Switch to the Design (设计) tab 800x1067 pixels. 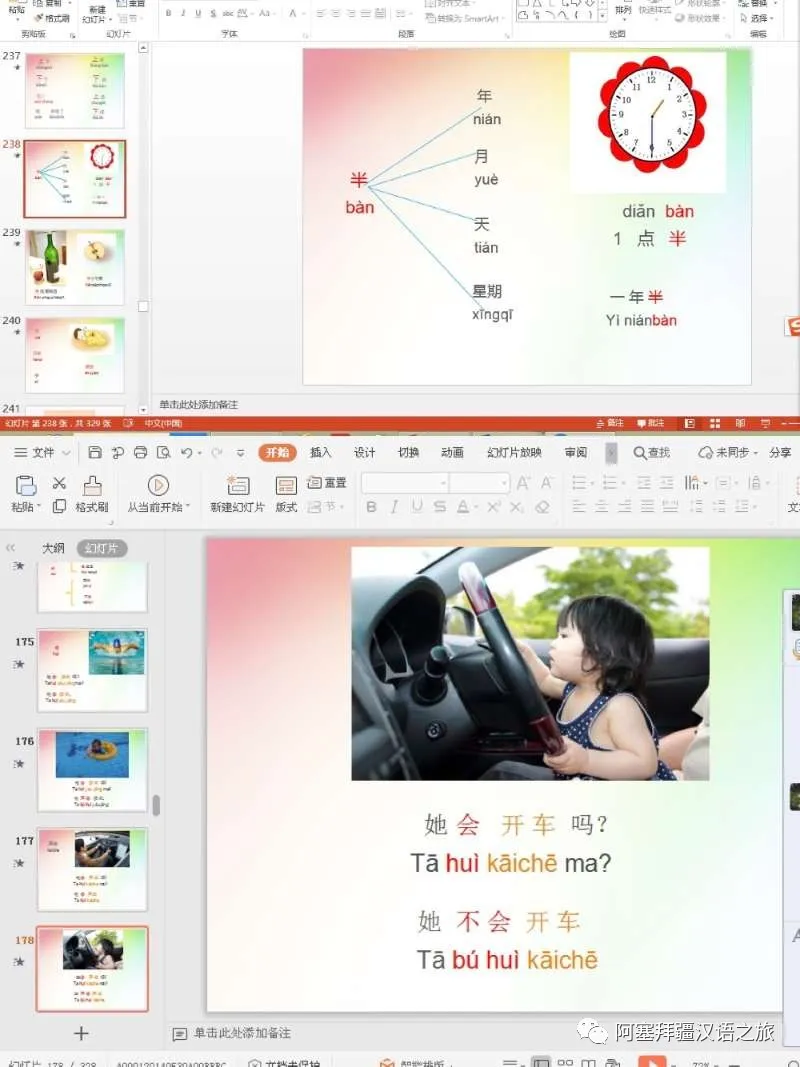[x=365, y=453]
